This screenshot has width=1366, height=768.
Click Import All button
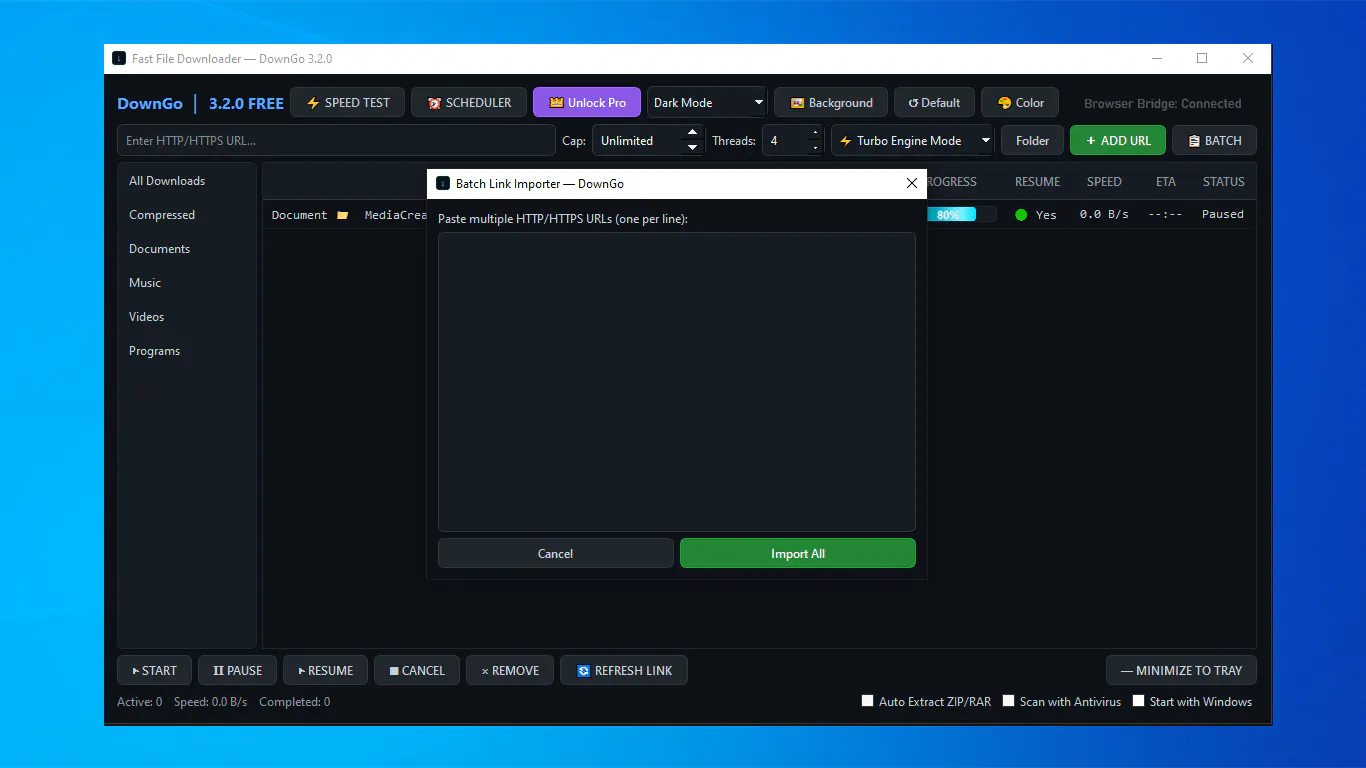pyautogui.click(x=798, y=553)
